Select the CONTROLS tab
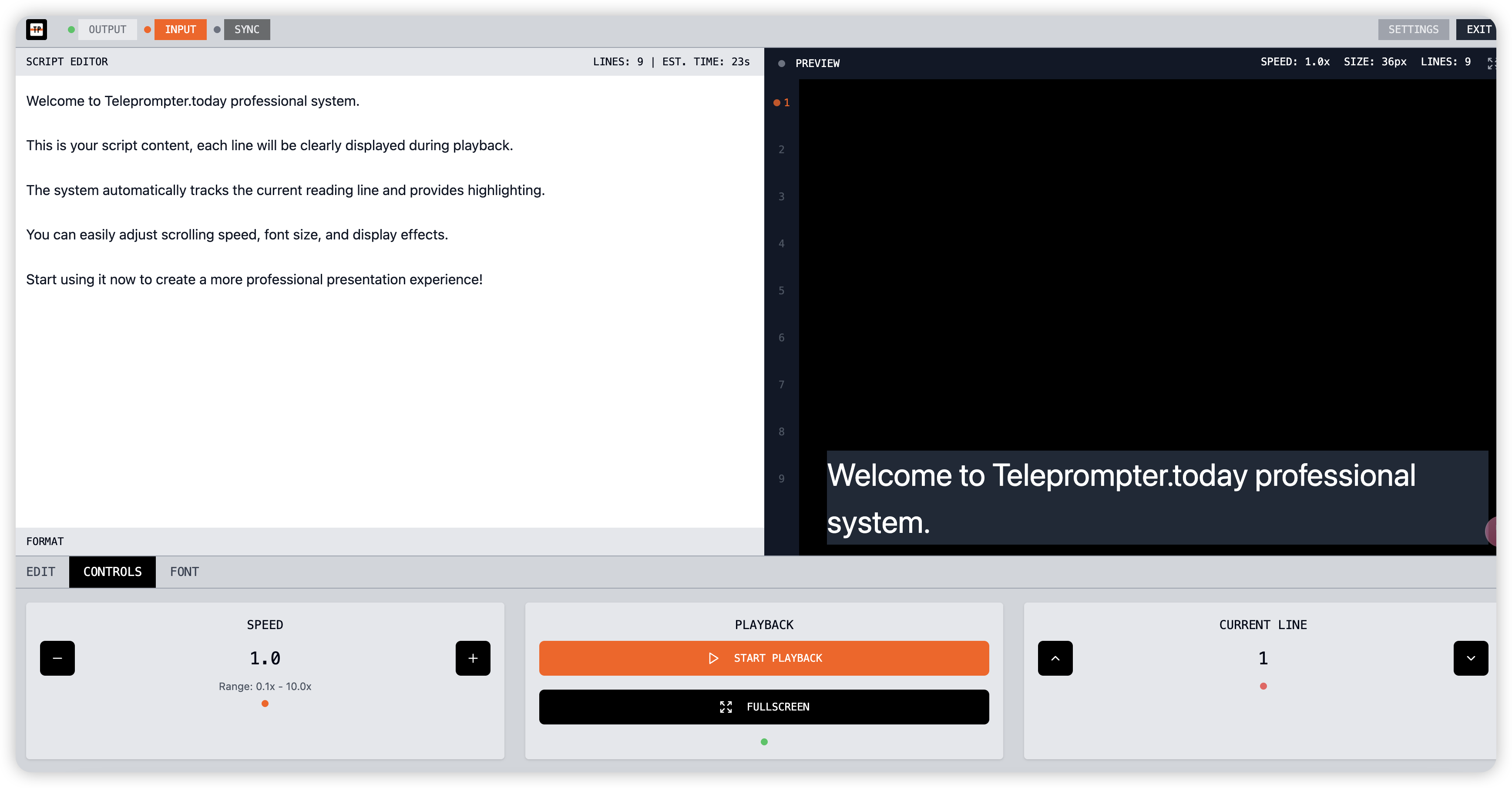The height and width of the screenshot is (788, 1512). (113, 571)
